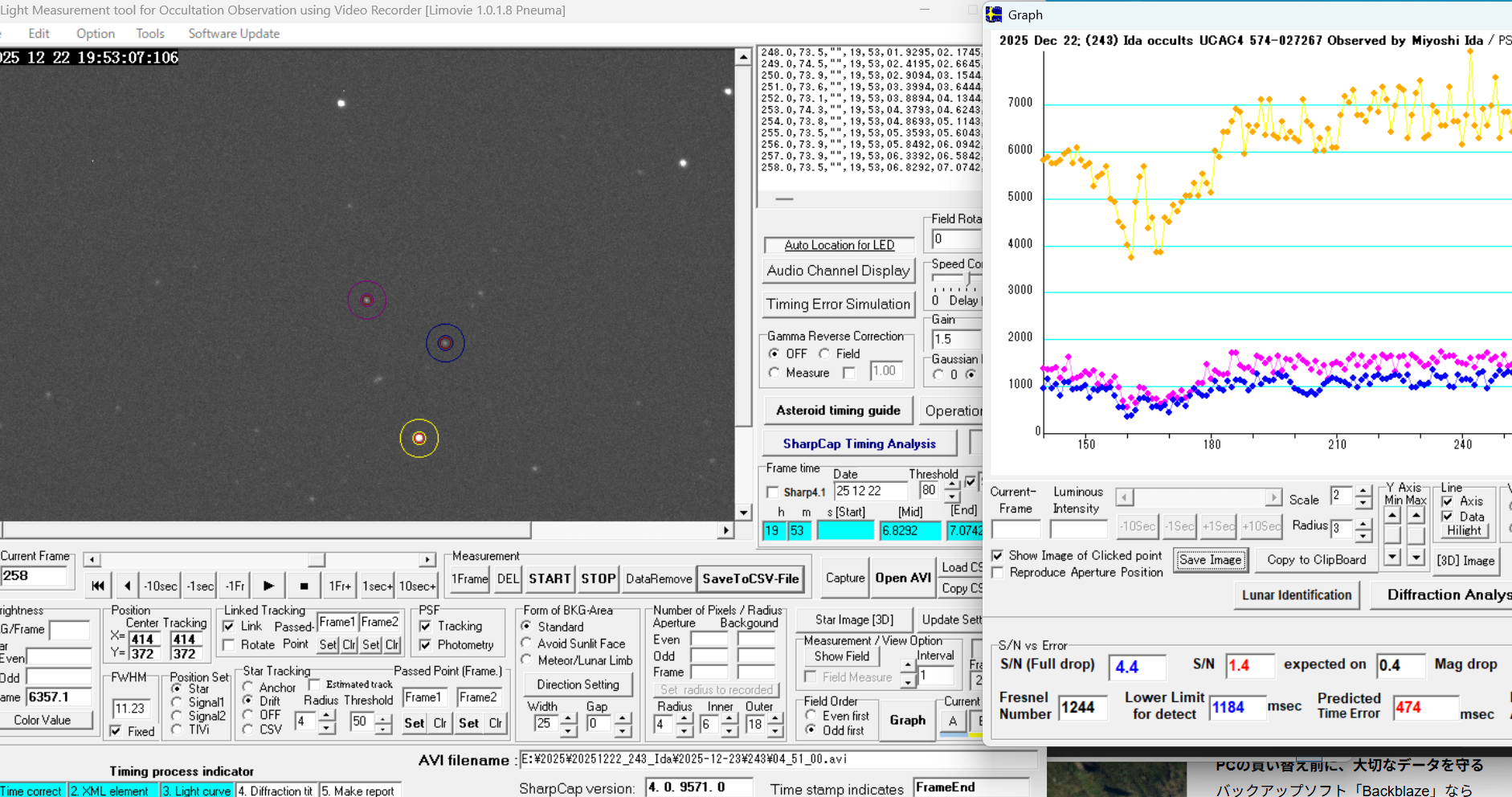The width and height of the screenshot is (1512, 797).
Task: Enable the Rotate checkbox in Linked Tracking
Action: 229,645
